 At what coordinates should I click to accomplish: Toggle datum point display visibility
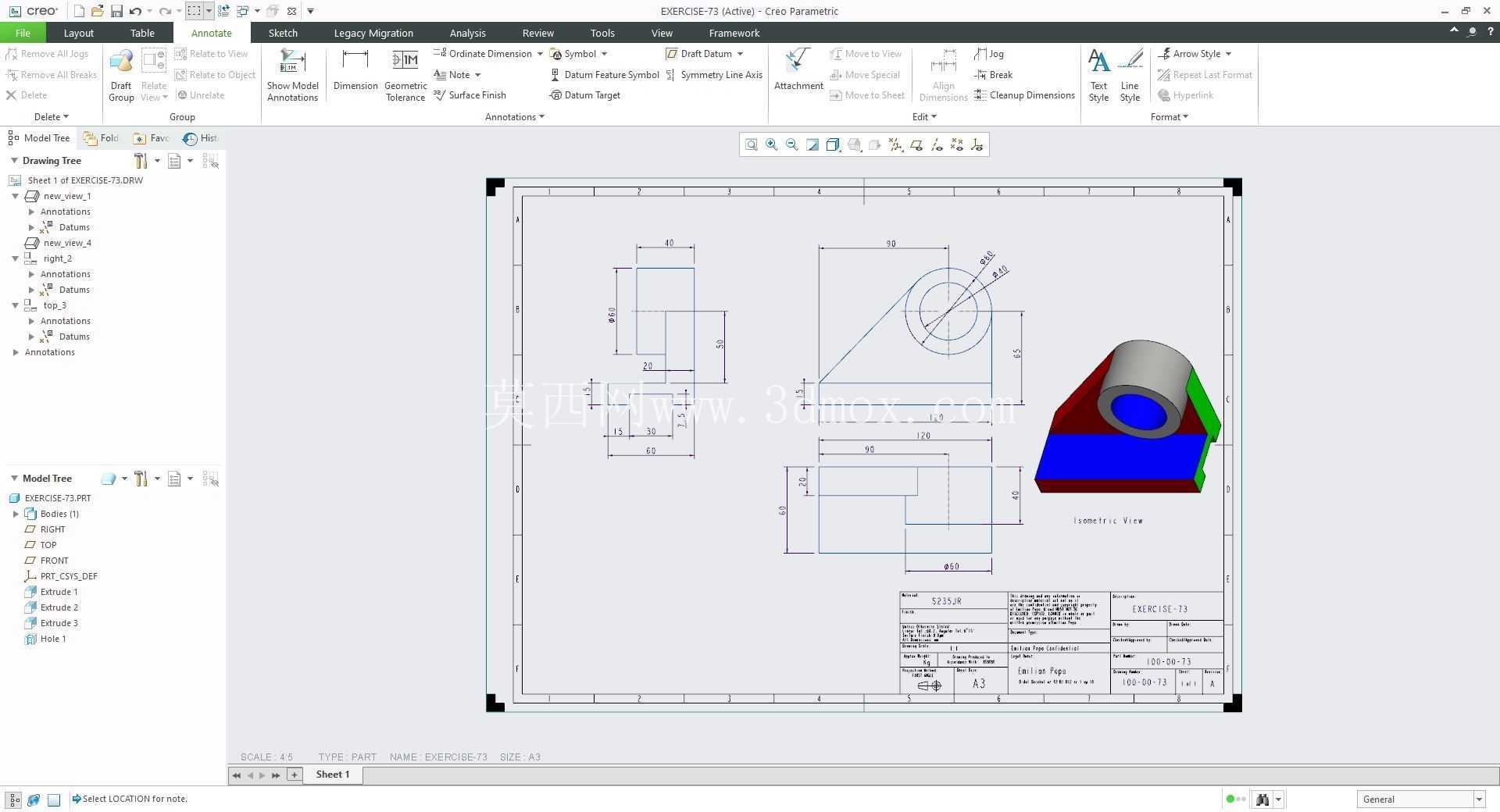pos(957,144)
